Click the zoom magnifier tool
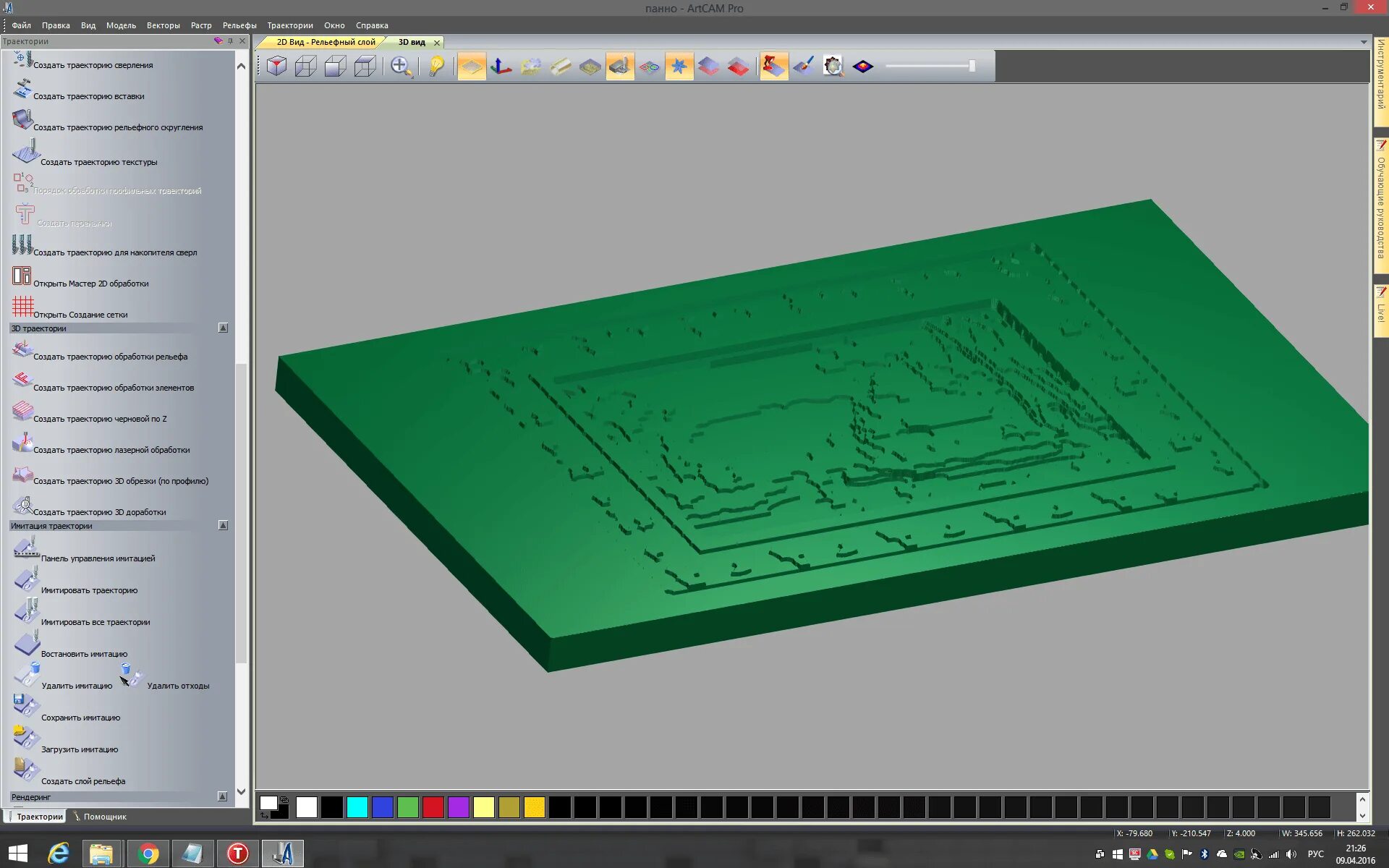The height and width of the screenshot is (868, 1389). point(401,67)
